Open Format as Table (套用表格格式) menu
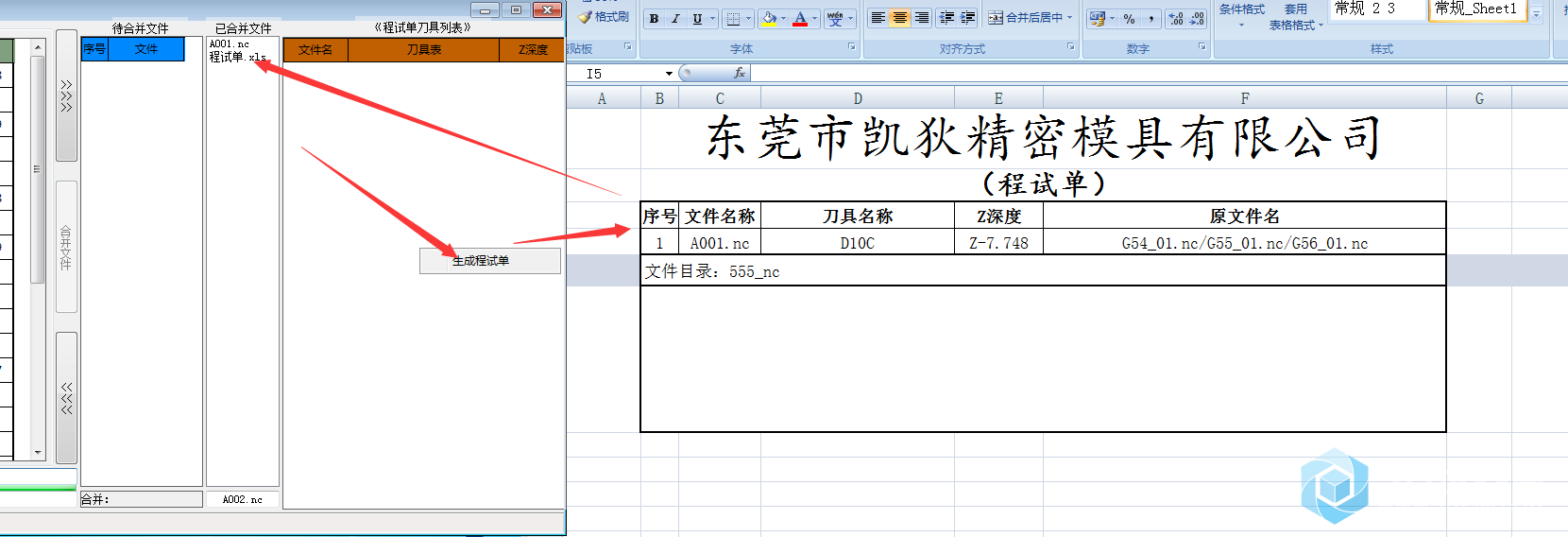The width and height of the screenshot is (1568, 537). tap(1296, 17)
